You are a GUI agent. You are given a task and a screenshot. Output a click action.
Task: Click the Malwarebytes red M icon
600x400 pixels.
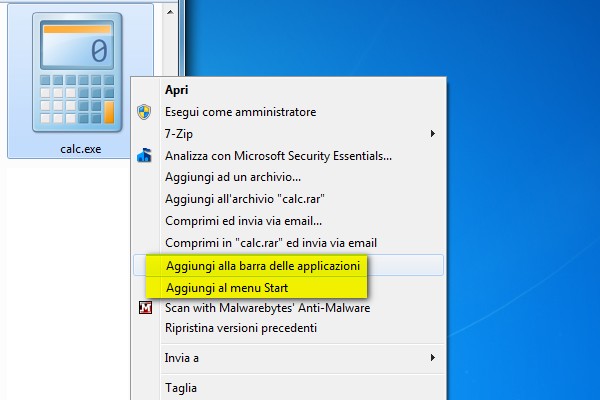(x=145, y=307)
